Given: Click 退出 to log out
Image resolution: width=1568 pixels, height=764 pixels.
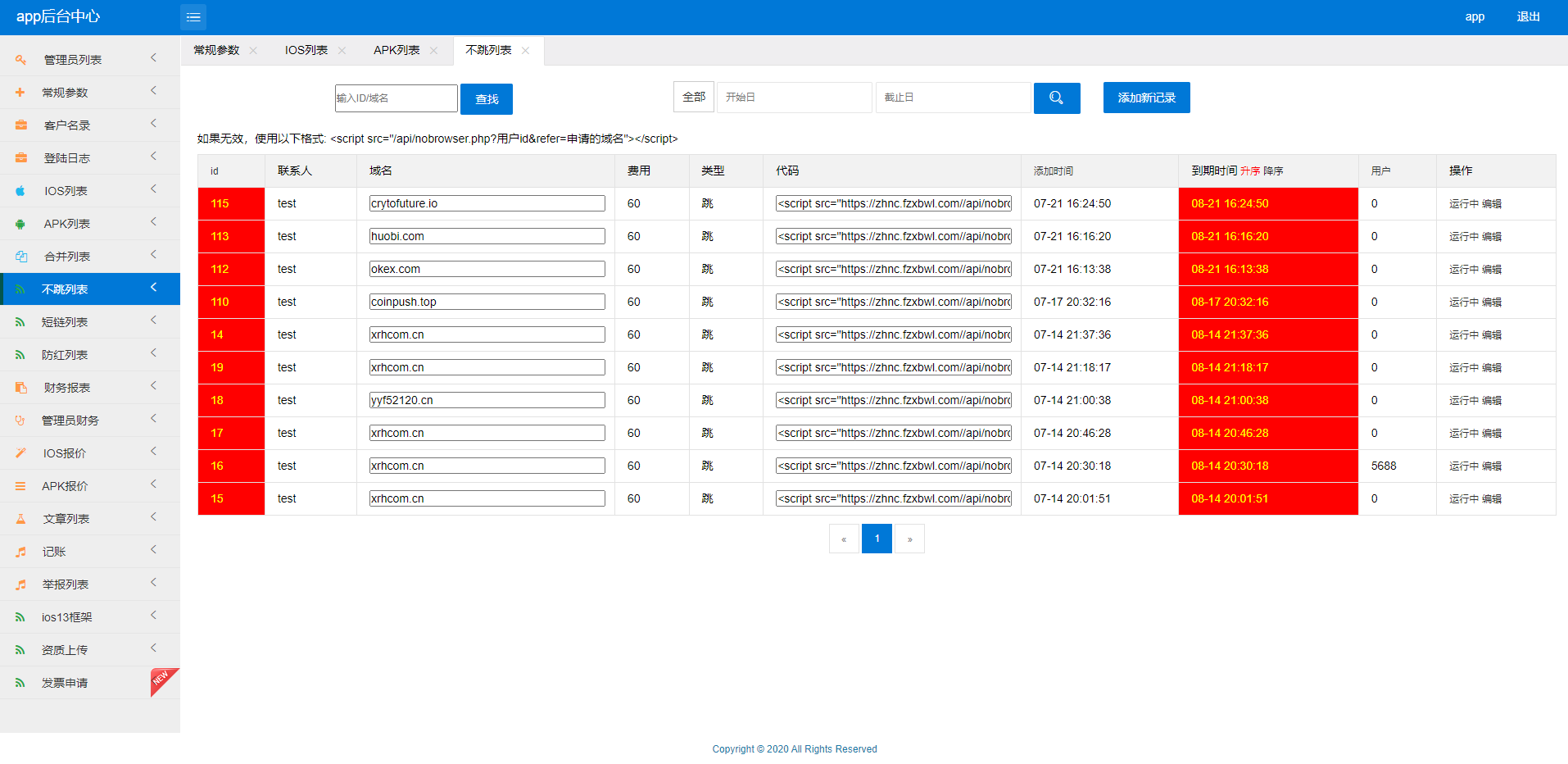Looking at the screenshot, I should point(1528,17).
